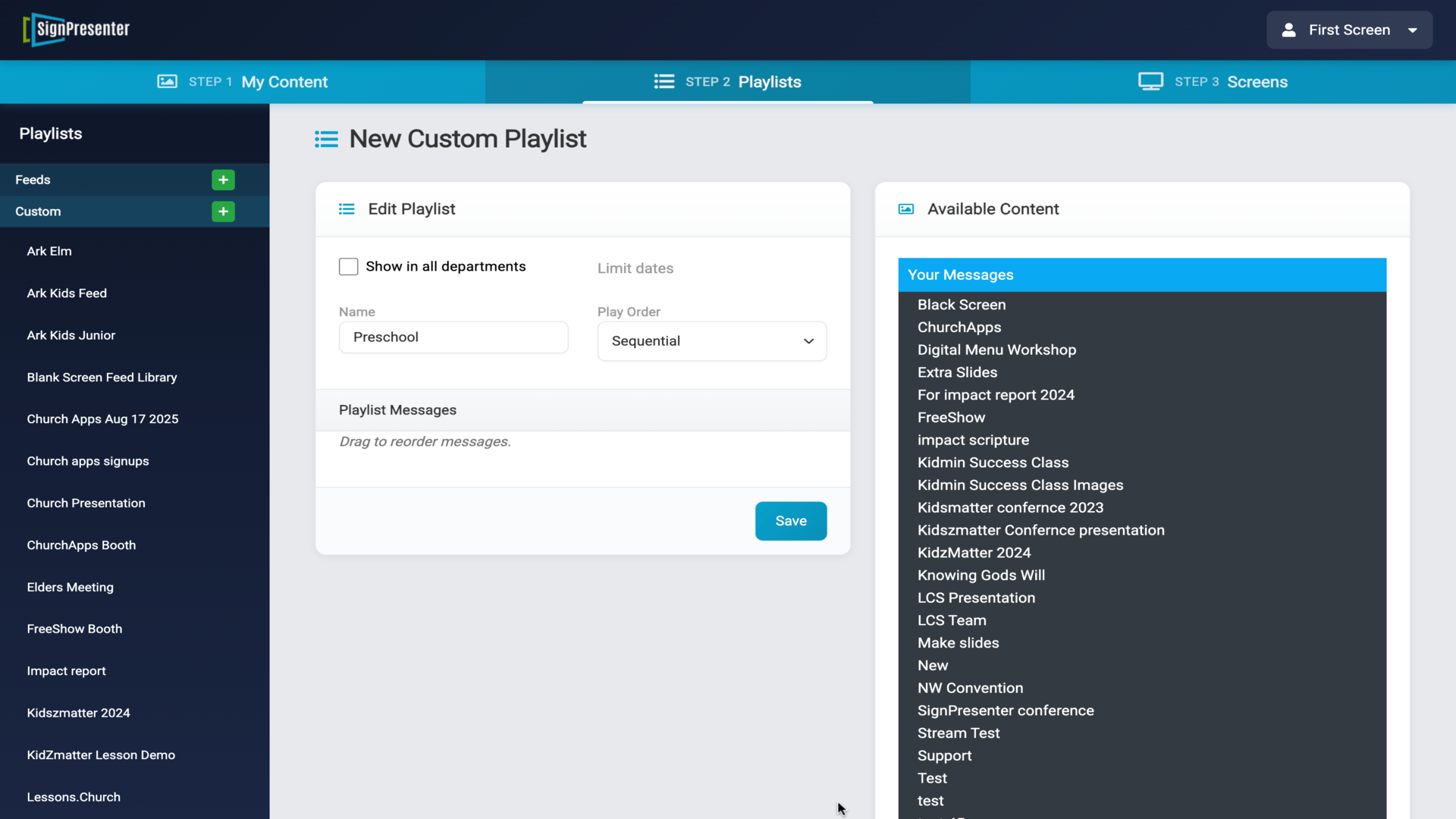Viewport: 1456px width, 819px height.
Task: Open the Ark Kids Junior playlist
Action: tap(71, 335)
